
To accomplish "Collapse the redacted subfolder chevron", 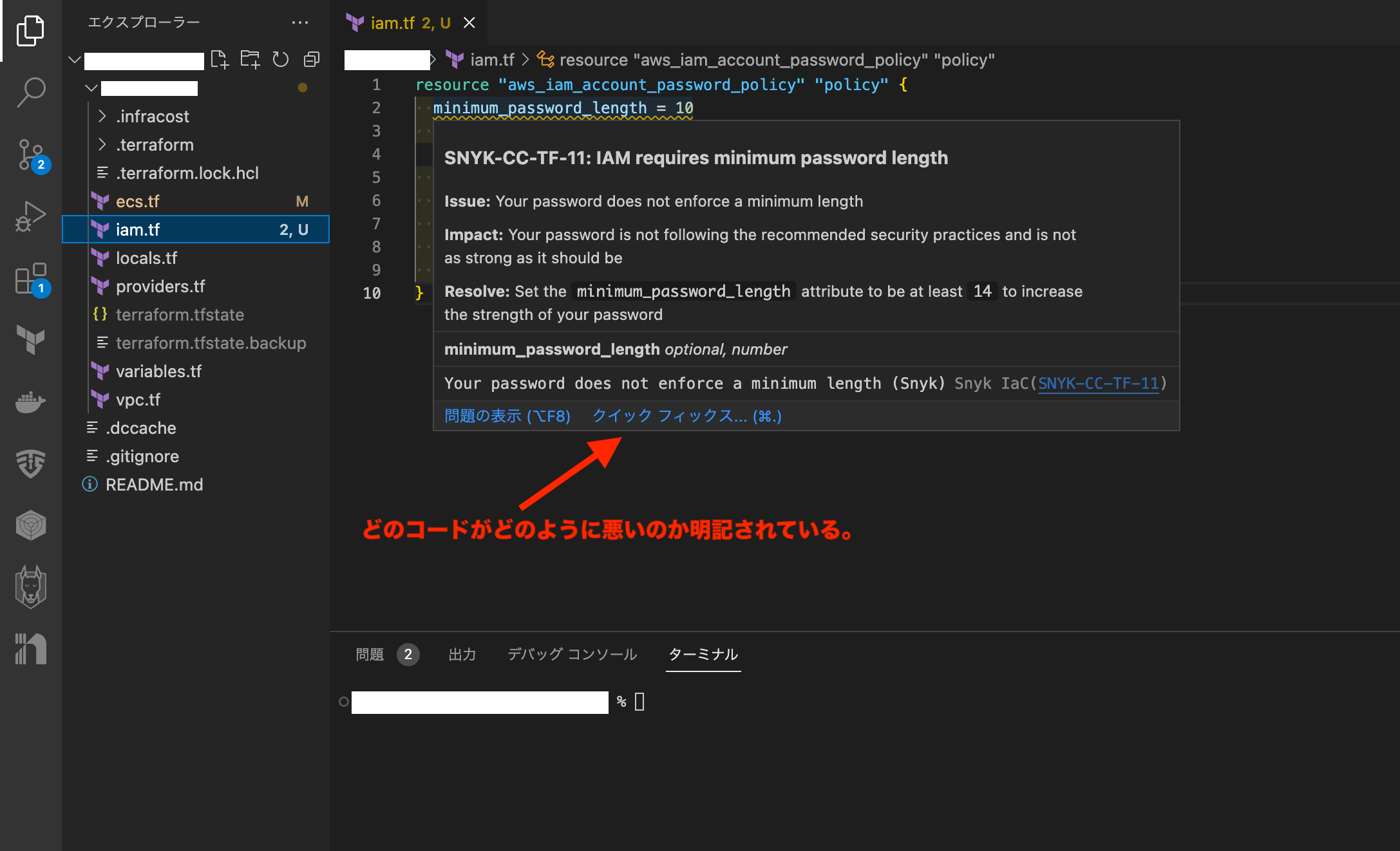I will [x=91, y=88].
